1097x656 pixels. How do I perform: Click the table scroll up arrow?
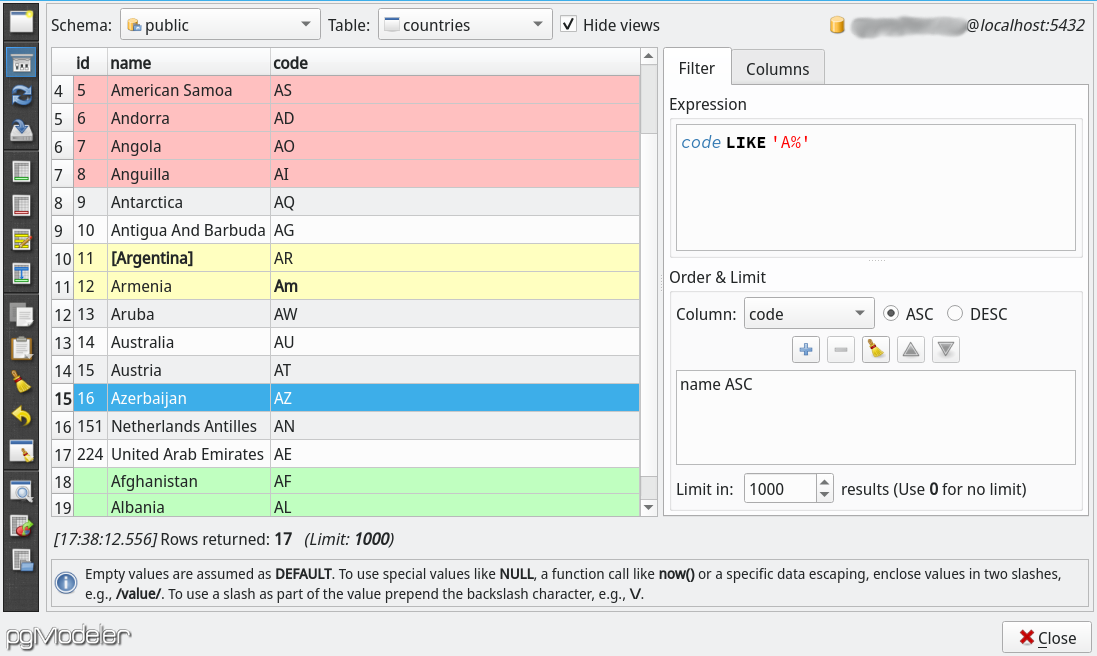[649, 56]
